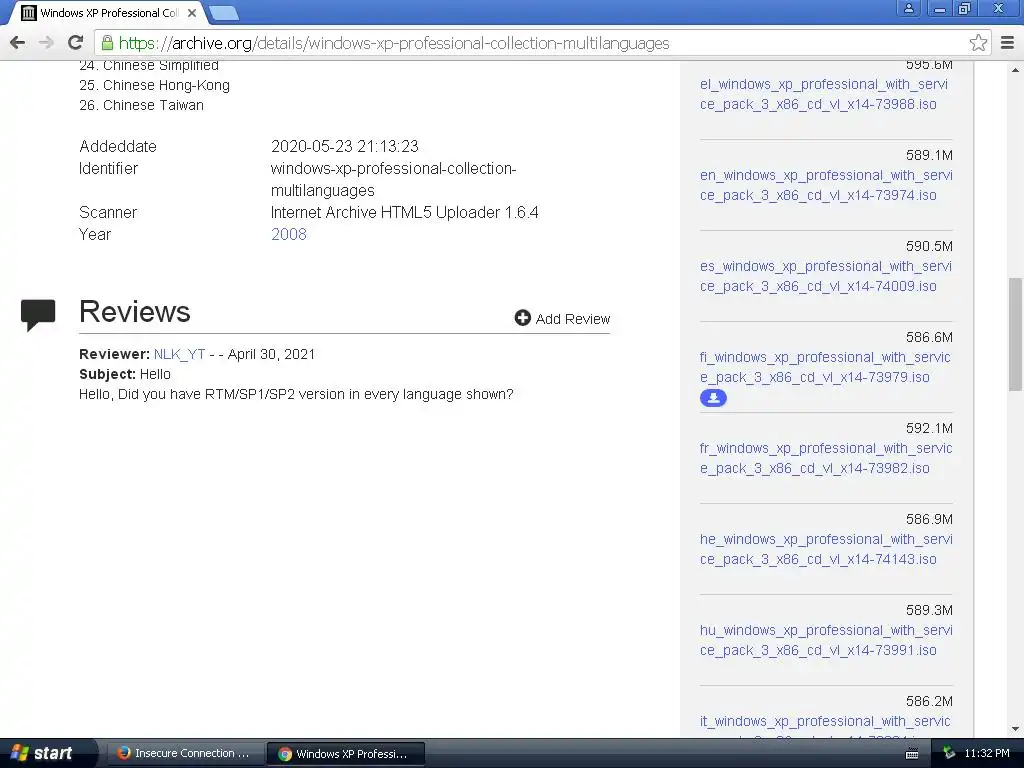Switch to Firefox Insecure Connection taskbar item
Screen dimensions: 1024x768
(184, 754)
